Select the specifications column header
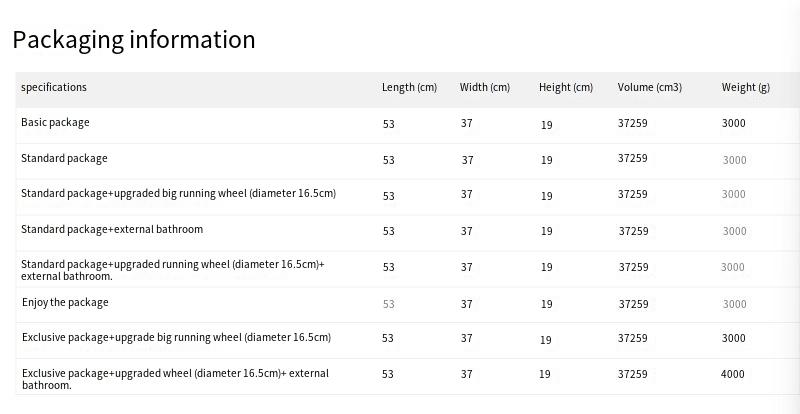The height and width of the screenshot is (414, 800). (x=54, y=87)
